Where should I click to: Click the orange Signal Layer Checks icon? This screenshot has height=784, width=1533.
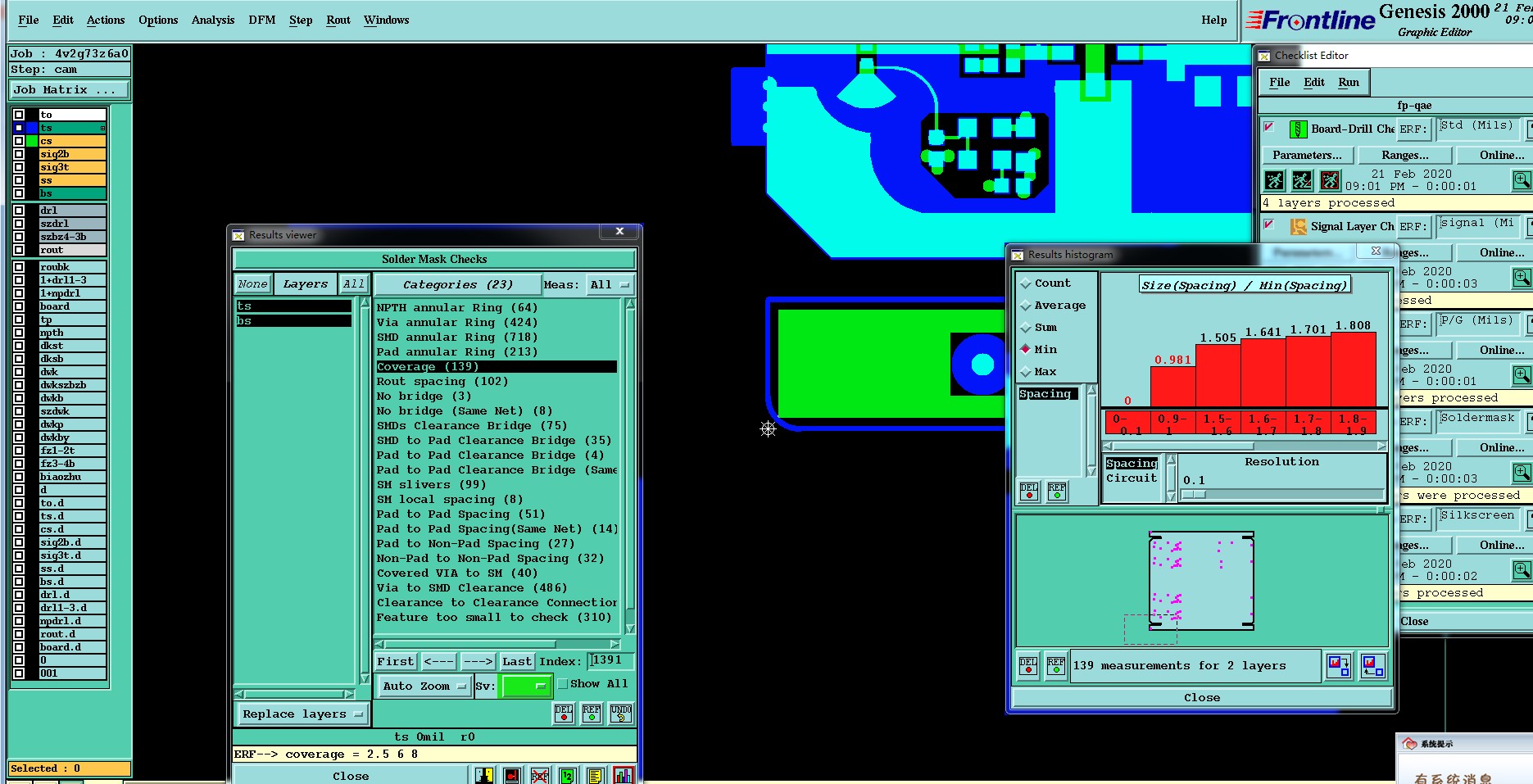click(x=1298, y=227)
